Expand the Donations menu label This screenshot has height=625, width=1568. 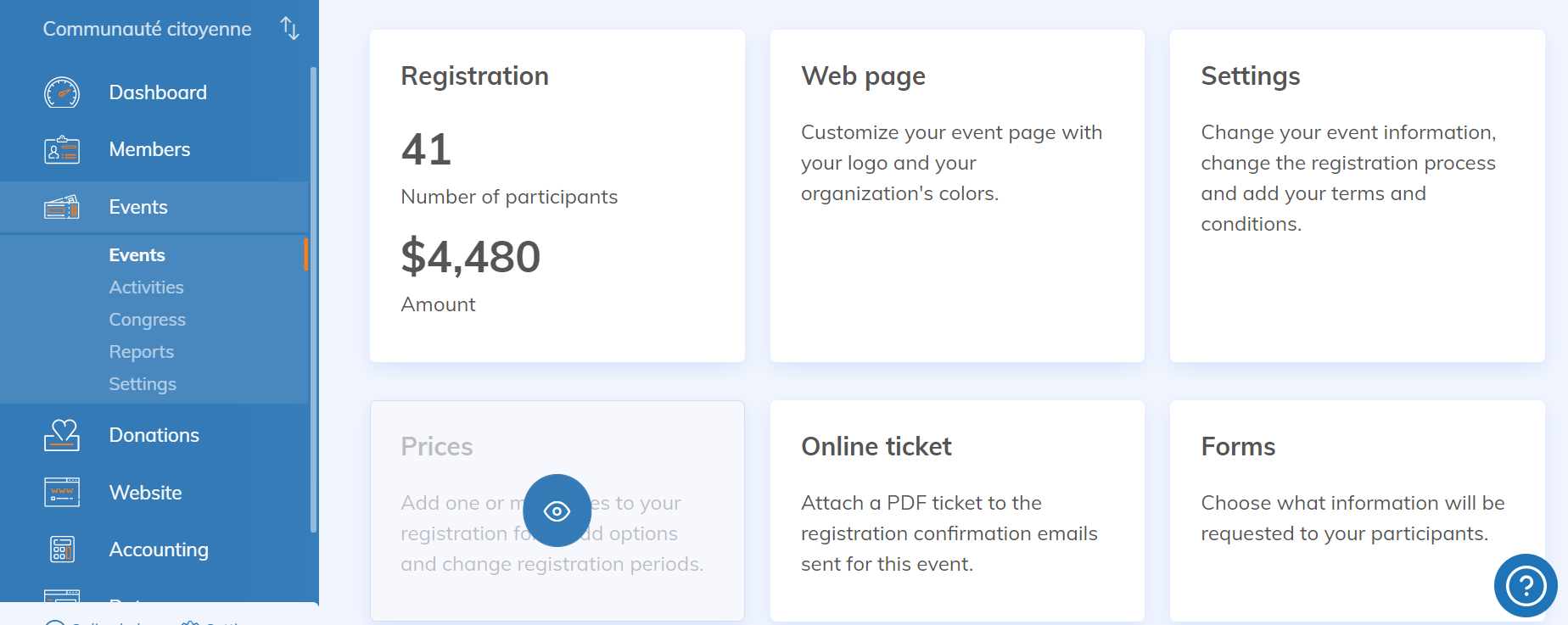pyautogui.click(x=154, y=435)
